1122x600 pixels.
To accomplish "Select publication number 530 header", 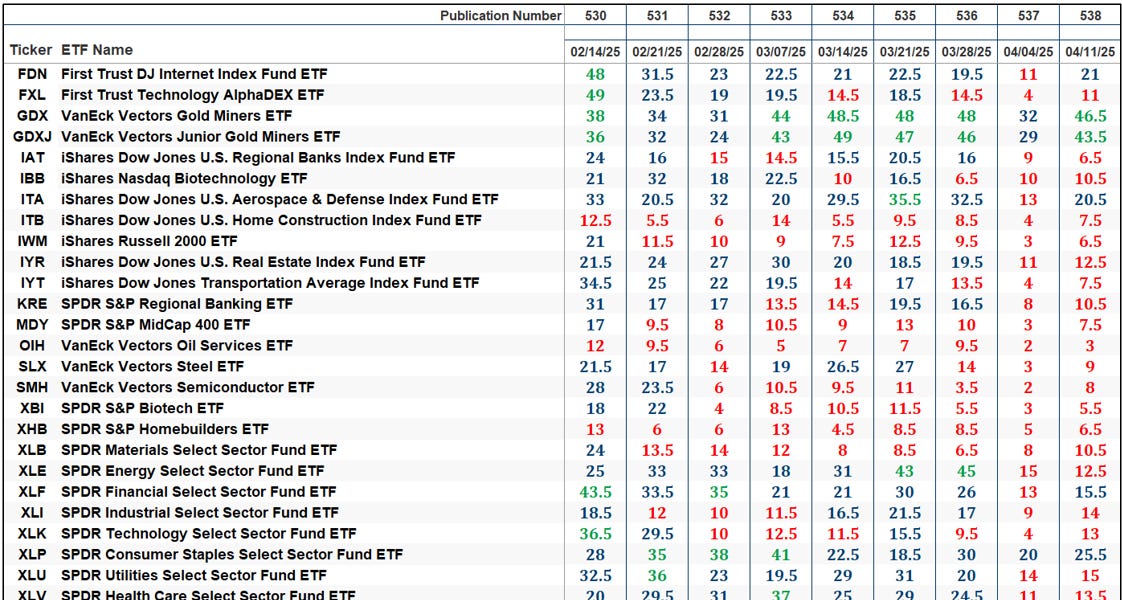I will (x=593, y=16).
